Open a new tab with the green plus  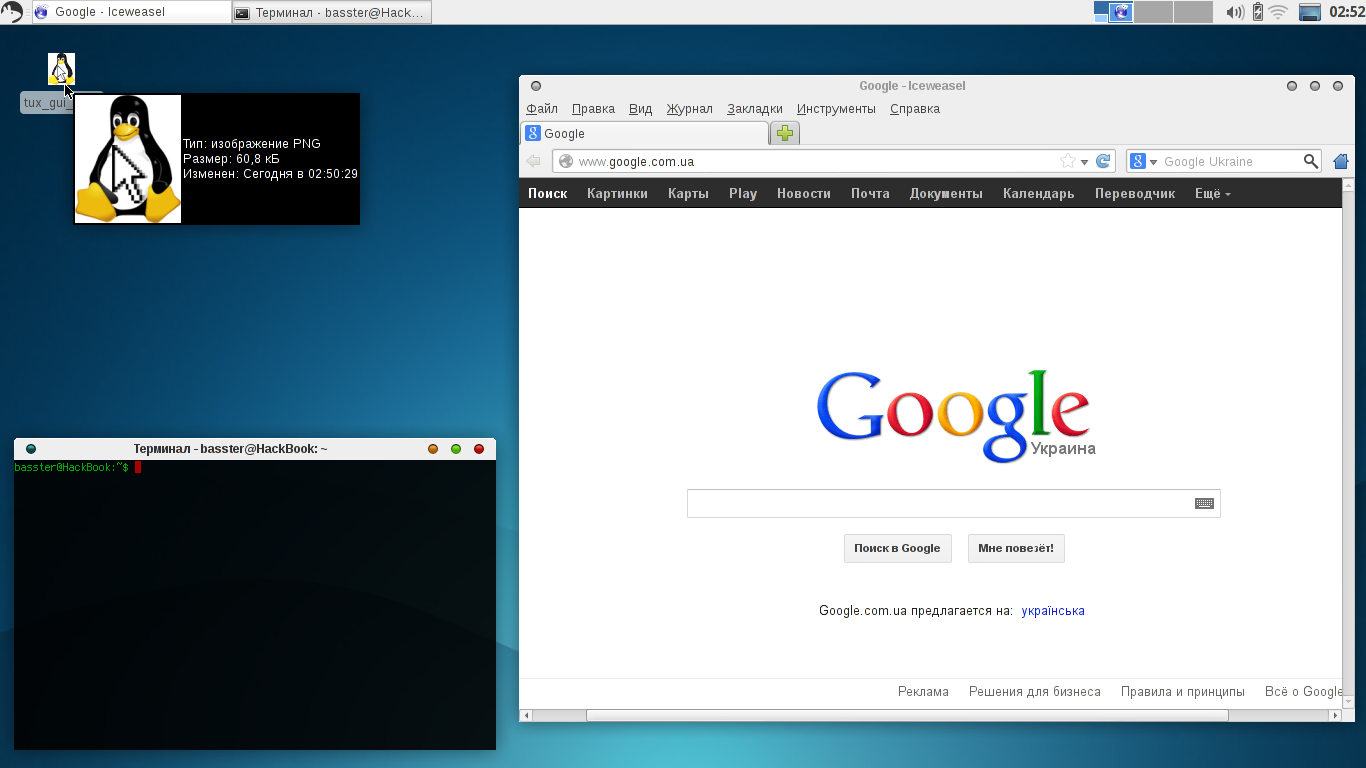785,133
